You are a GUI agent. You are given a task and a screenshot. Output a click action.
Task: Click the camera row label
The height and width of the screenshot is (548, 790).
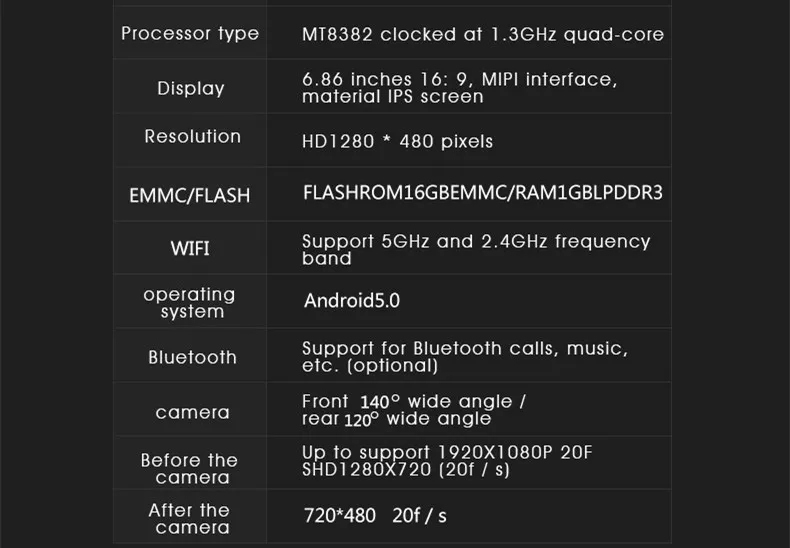192,413
